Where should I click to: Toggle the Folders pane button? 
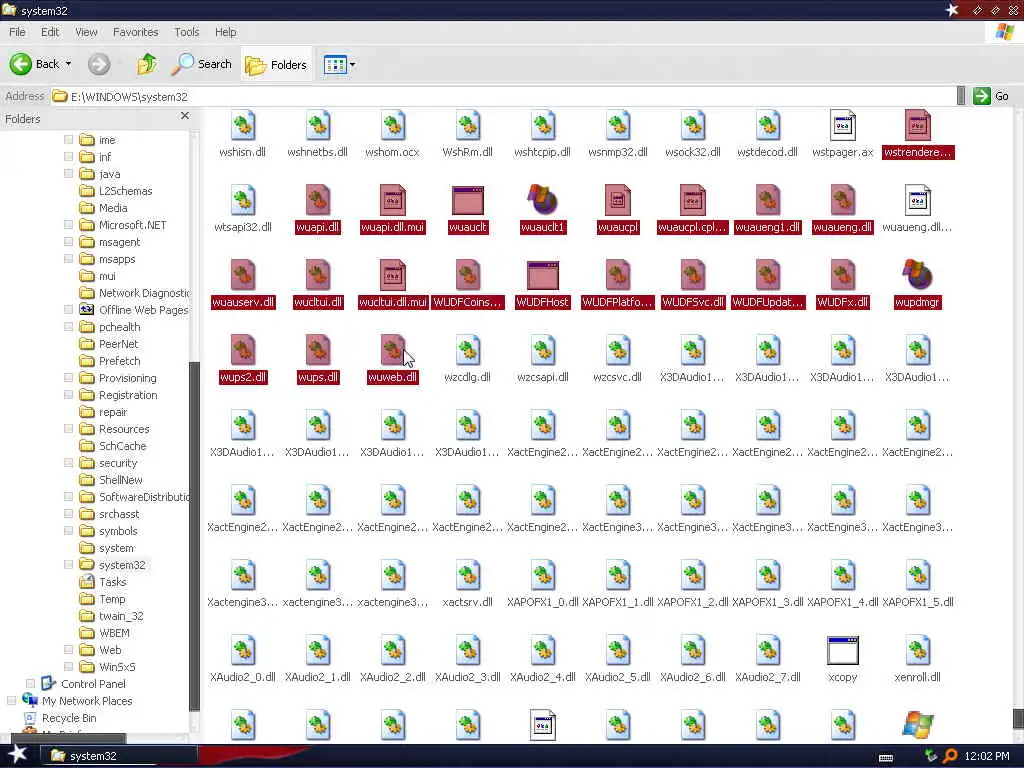pos(276,64)
